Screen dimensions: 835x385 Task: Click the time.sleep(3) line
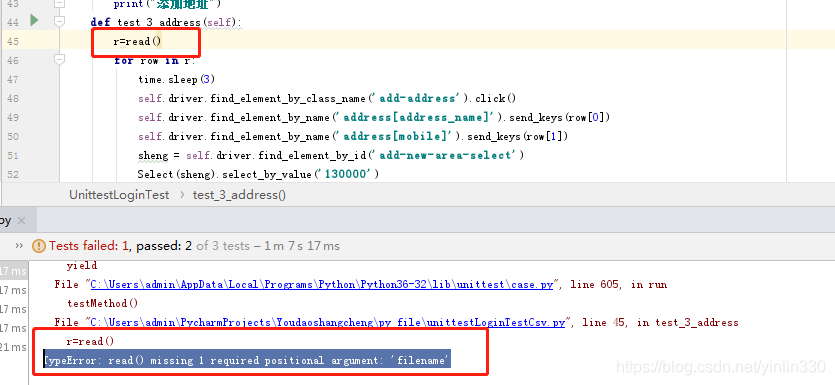(176, 80)
